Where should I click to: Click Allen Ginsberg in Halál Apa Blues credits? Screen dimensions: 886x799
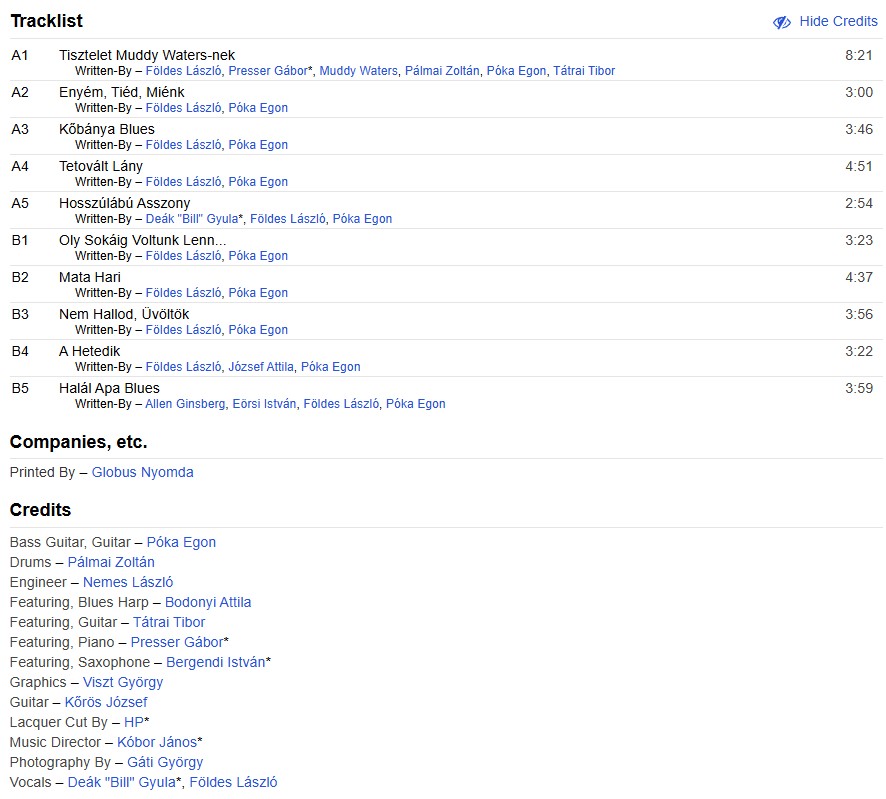coord(185,404)
